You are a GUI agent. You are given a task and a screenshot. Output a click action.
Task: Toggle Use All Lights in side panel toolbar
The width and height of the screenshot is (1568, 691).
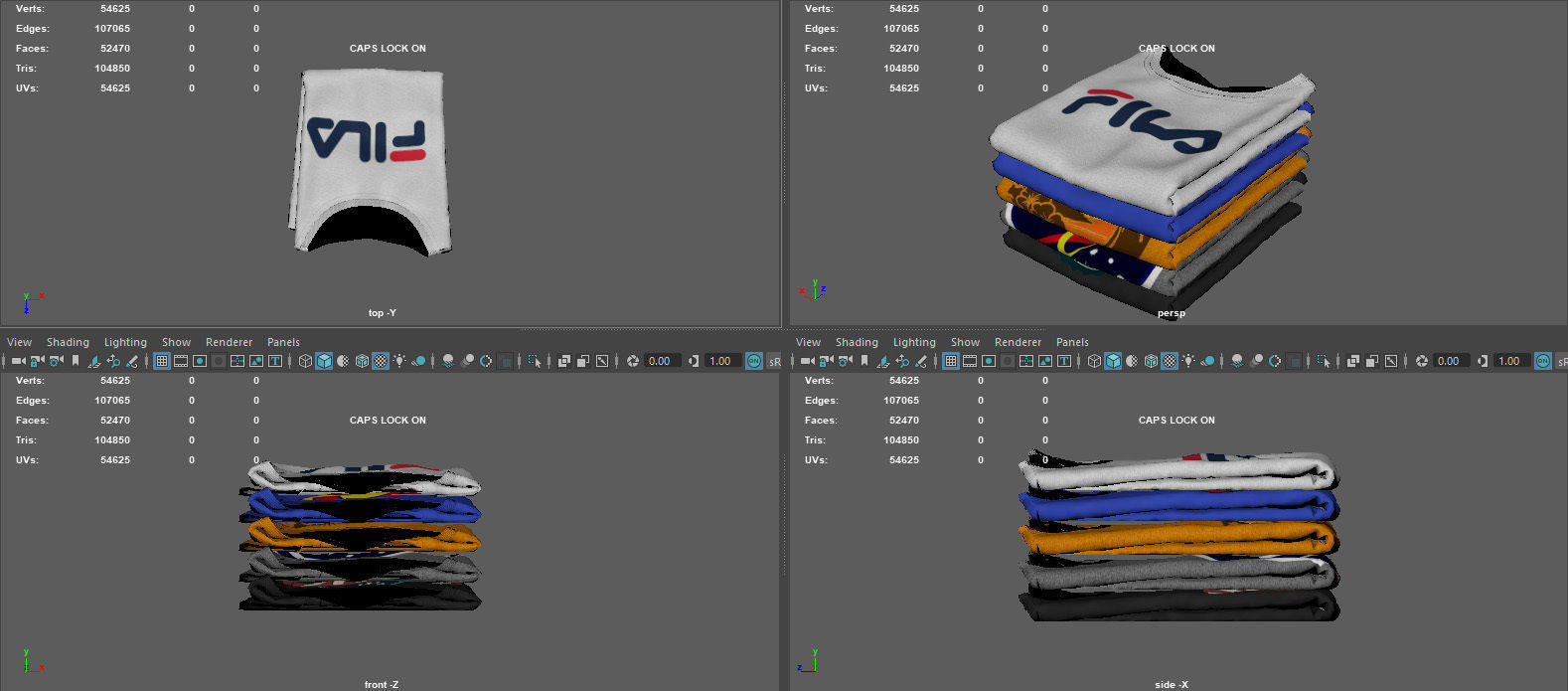point(1188,361)
